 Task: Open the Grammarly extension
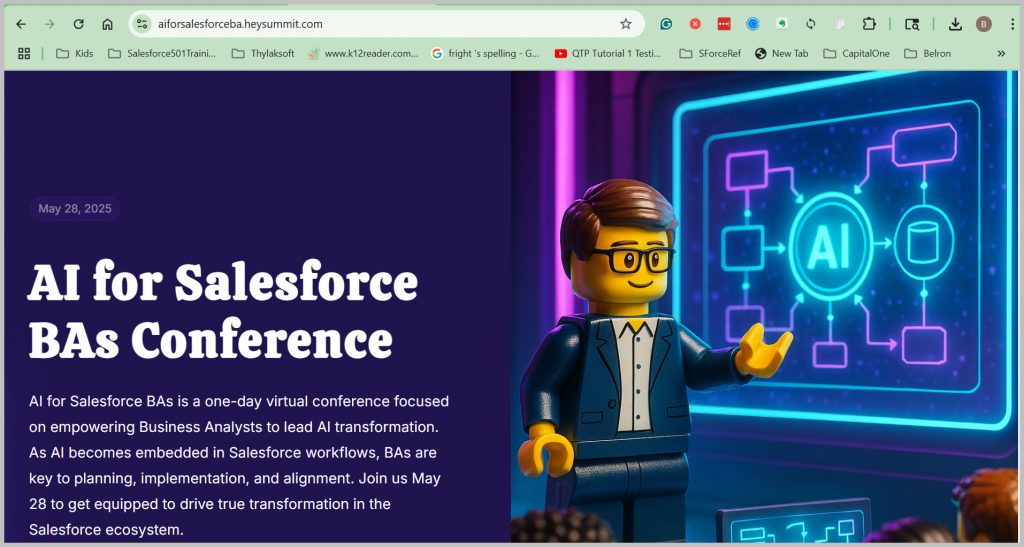[666, 24]
